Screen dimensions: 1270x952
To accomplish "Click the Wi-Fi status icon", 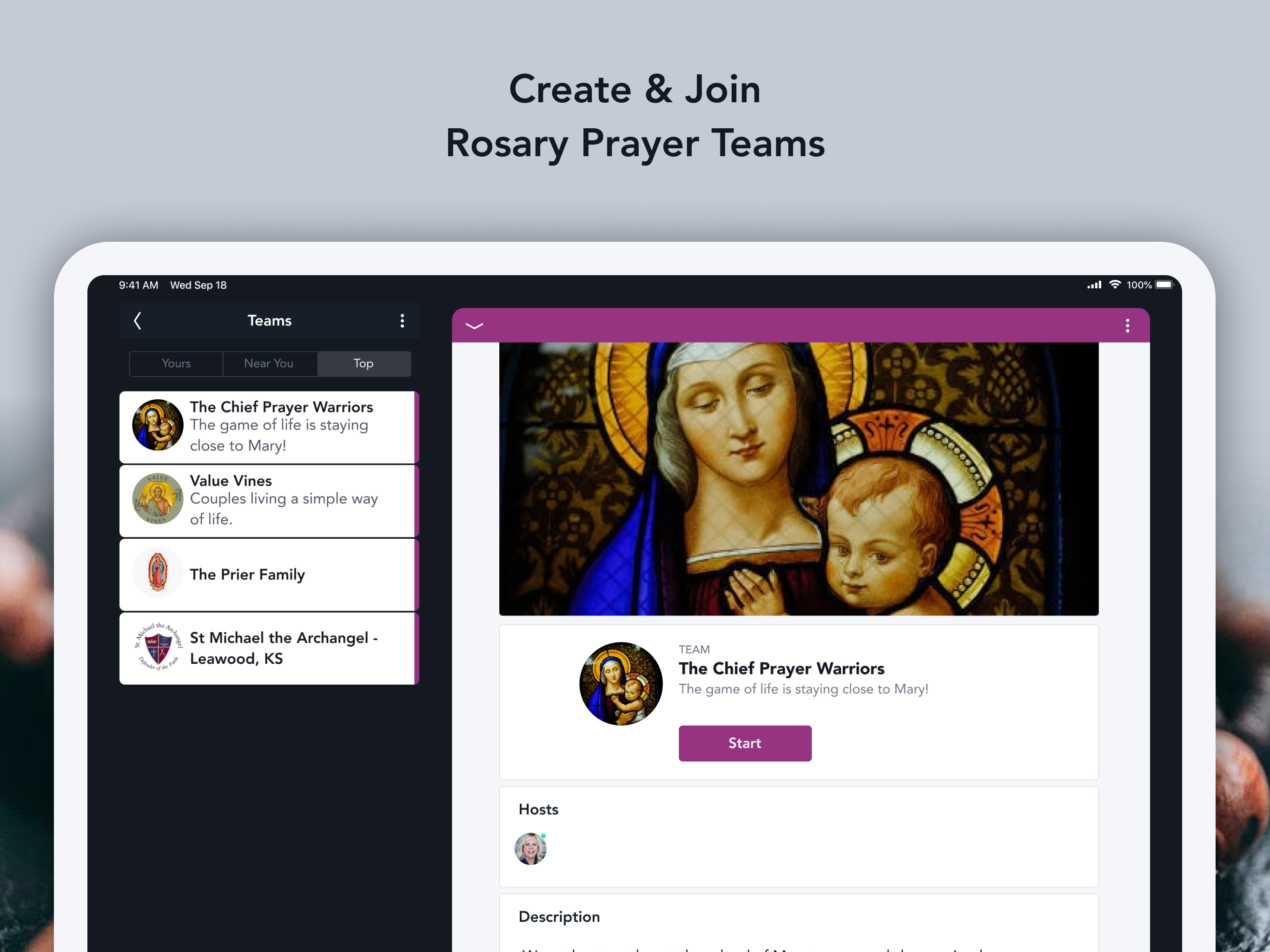I will click(x=1115, y=284).
